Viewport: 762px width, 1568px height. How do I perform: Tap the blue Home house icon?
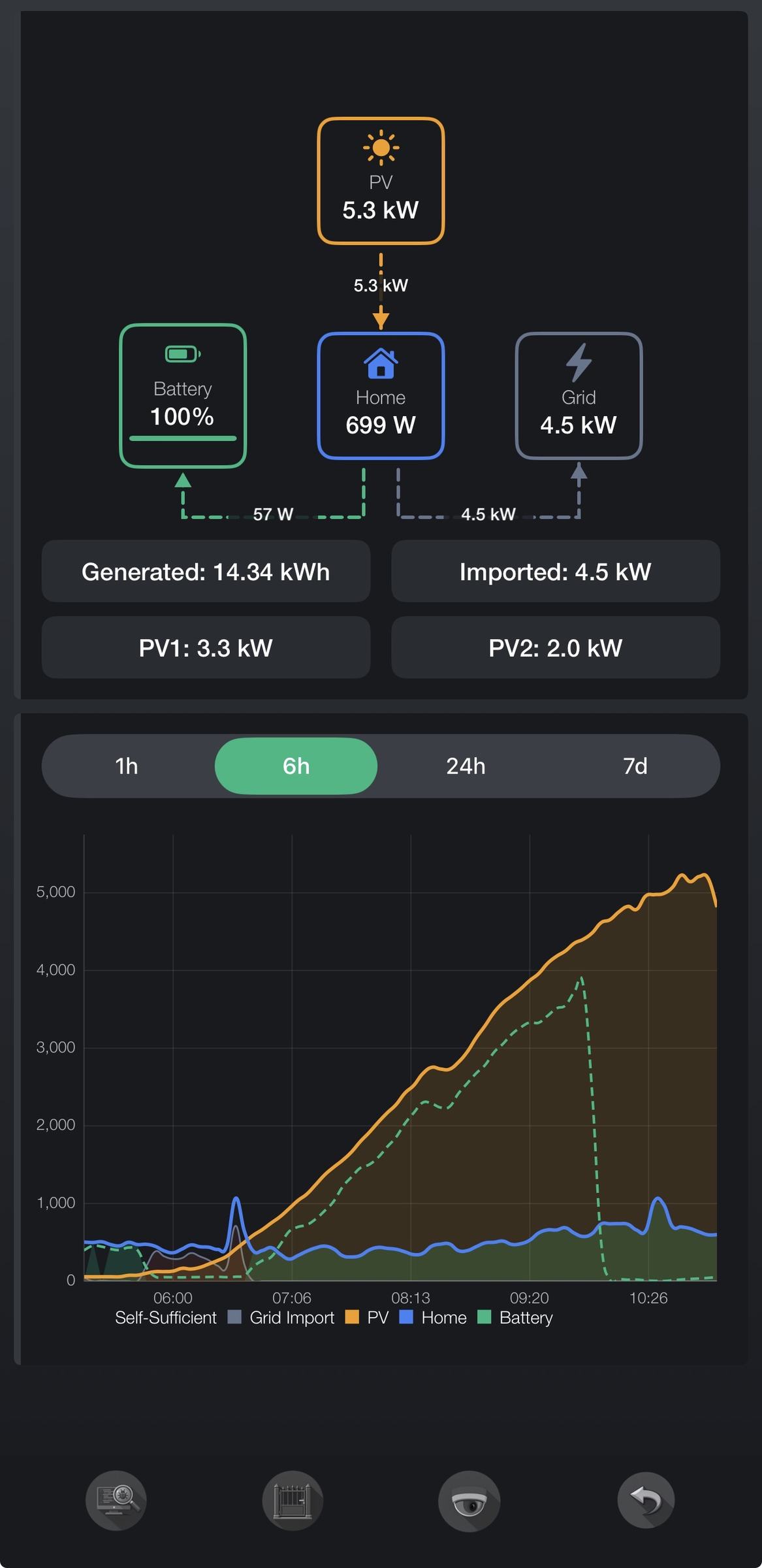click(x=381, y=363)
